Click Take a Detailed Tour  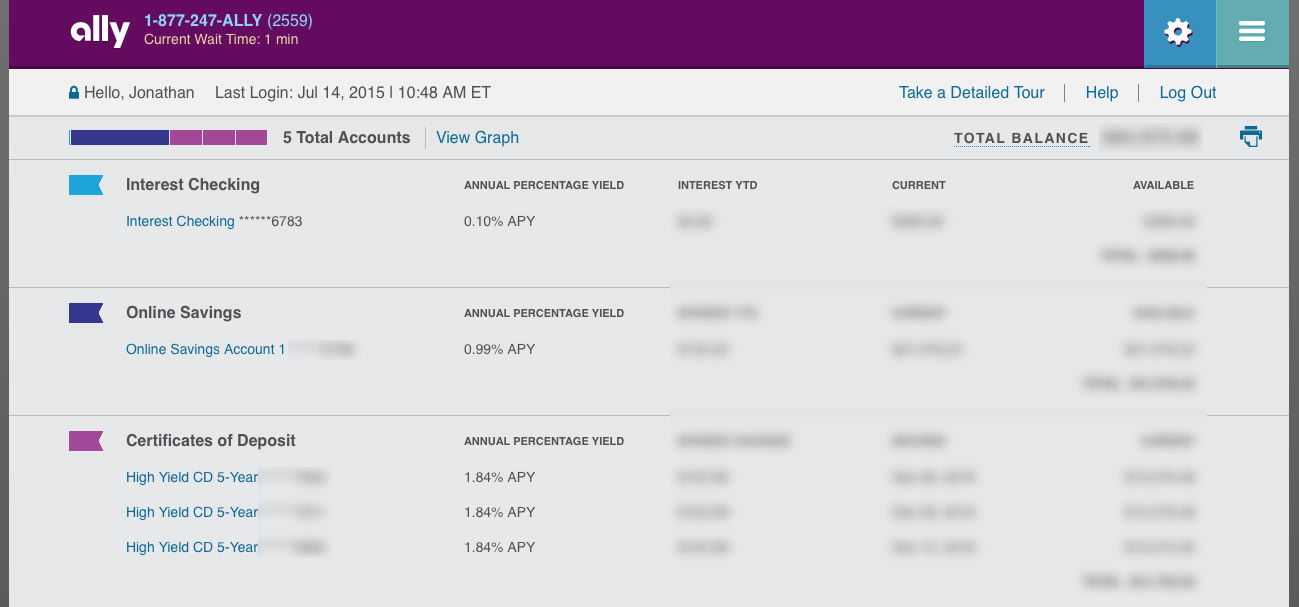click(971, 93)
